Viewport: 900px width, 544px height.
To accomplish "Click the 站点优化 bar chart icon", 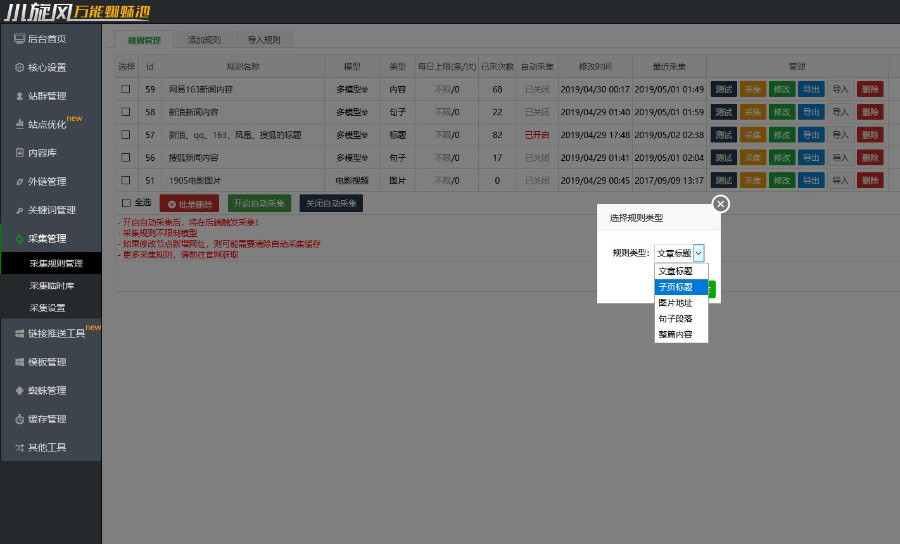I will coord(19,125).
